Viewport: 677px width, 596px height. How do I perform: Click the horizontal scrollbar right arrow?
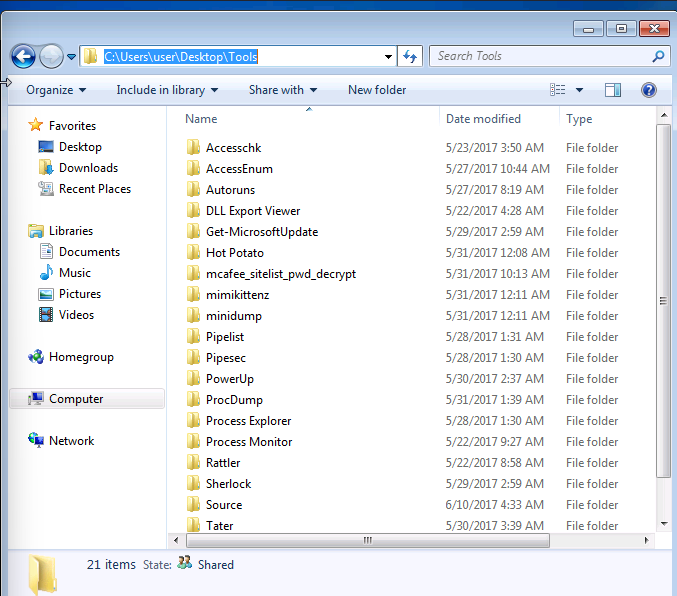tap(646, 540)
